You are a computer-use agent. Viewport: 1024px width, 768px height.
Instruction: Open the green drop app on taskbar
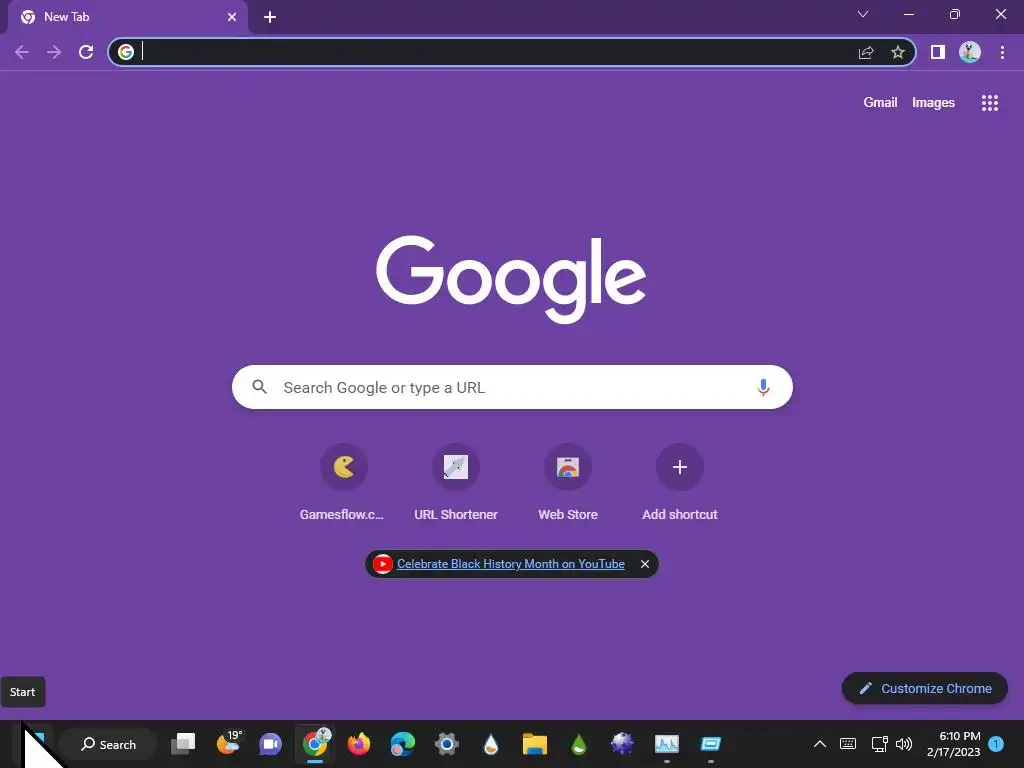click(x=579, y=744)
